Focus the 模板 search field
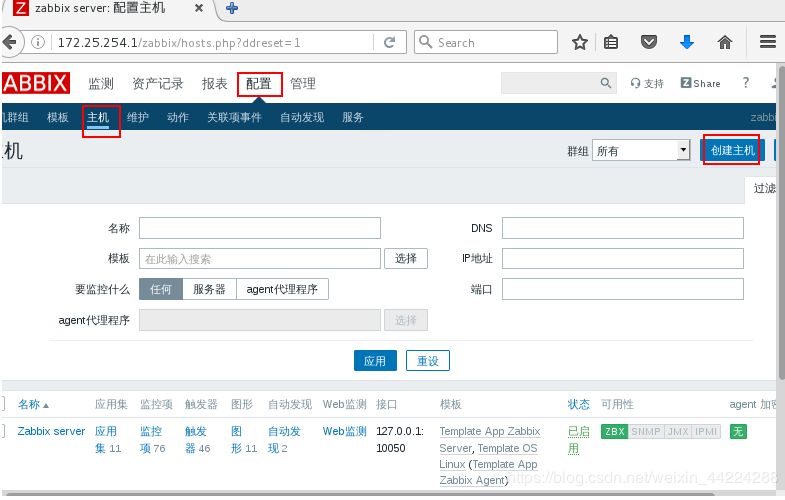The width and height of the screenshot is (785, 500). pyautogui.click(x=260, y=258)
